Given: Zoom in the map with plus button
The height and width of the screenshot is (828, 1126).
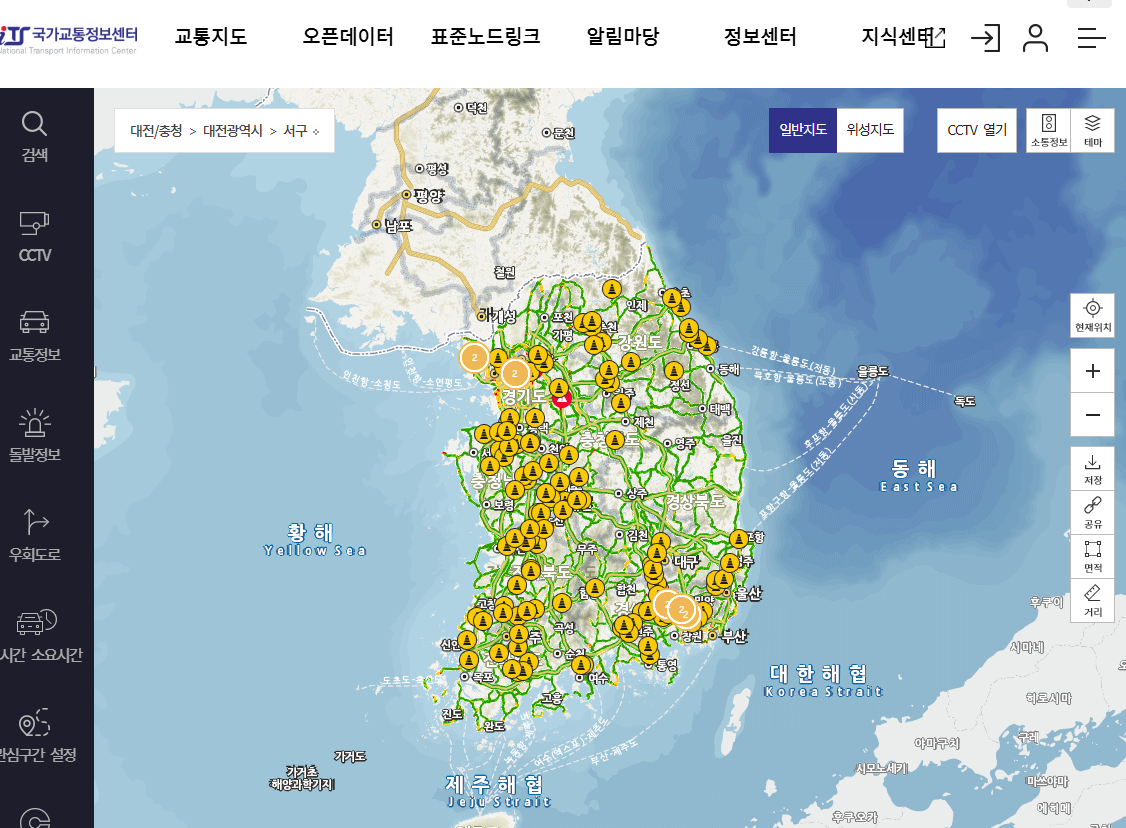Looking at the screenshot, I should tap(1092, 371).
